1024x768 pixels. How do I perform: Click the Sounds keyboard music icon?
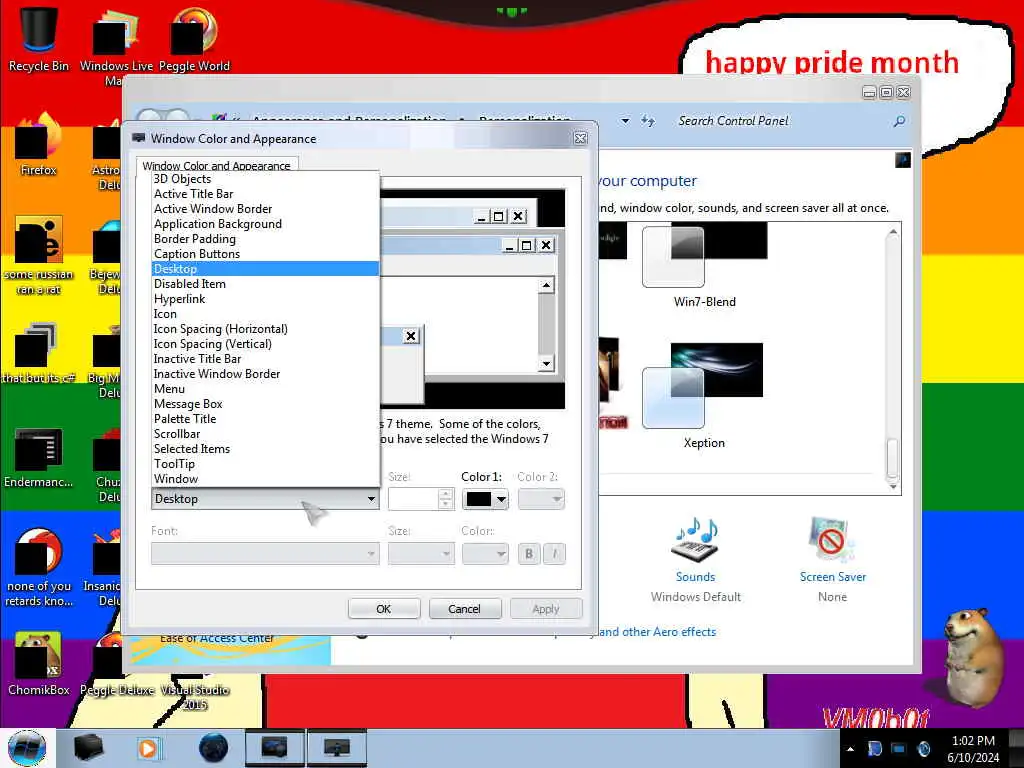click(696, 541)
